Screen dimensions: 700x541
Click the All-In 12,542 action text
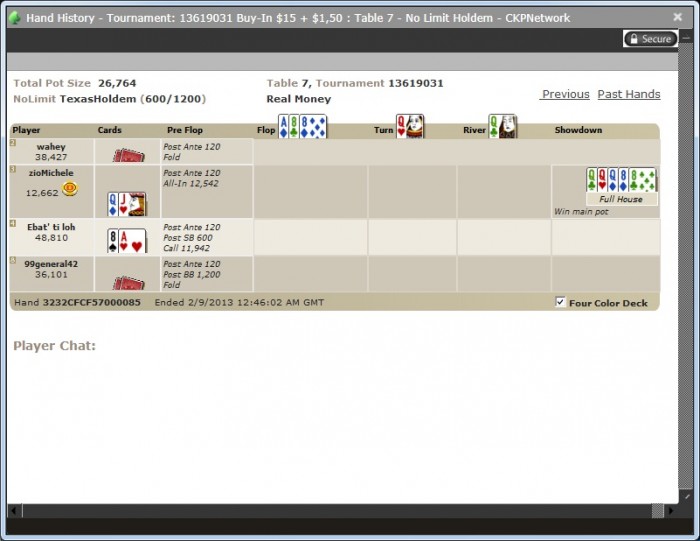[x=191, y=183]
